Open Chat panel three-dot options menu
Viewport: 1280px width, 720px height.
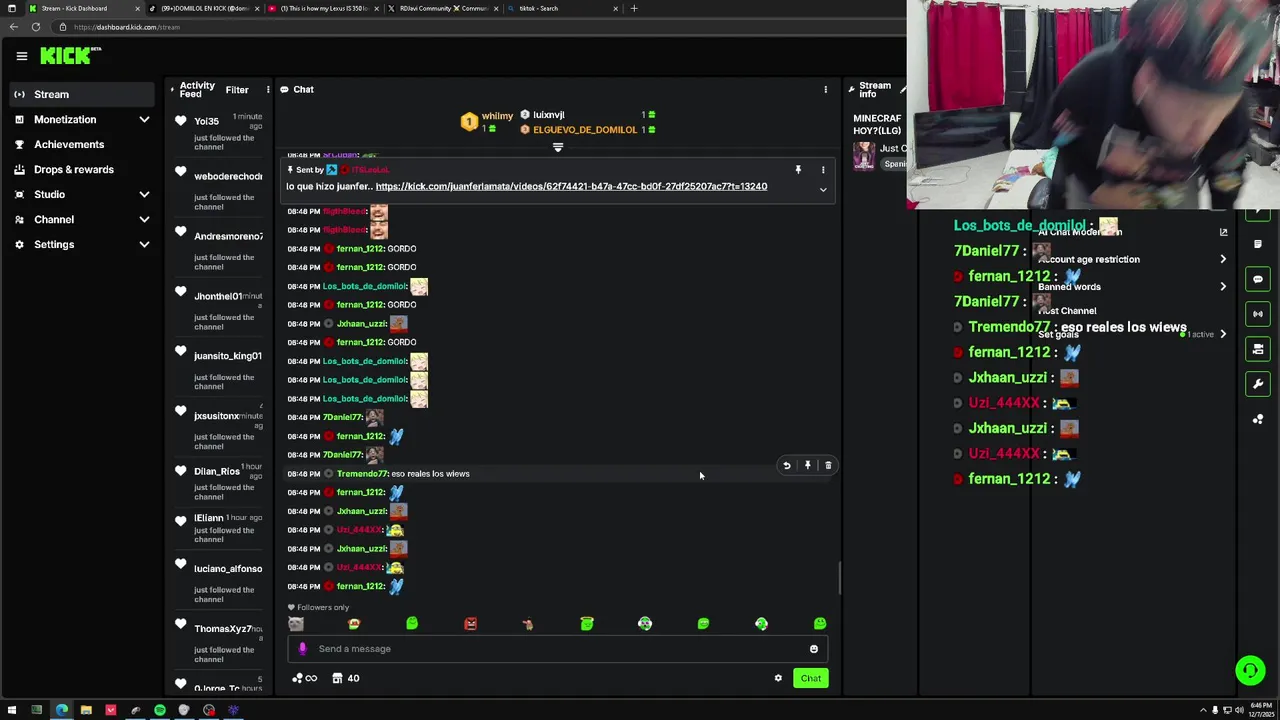825,90
